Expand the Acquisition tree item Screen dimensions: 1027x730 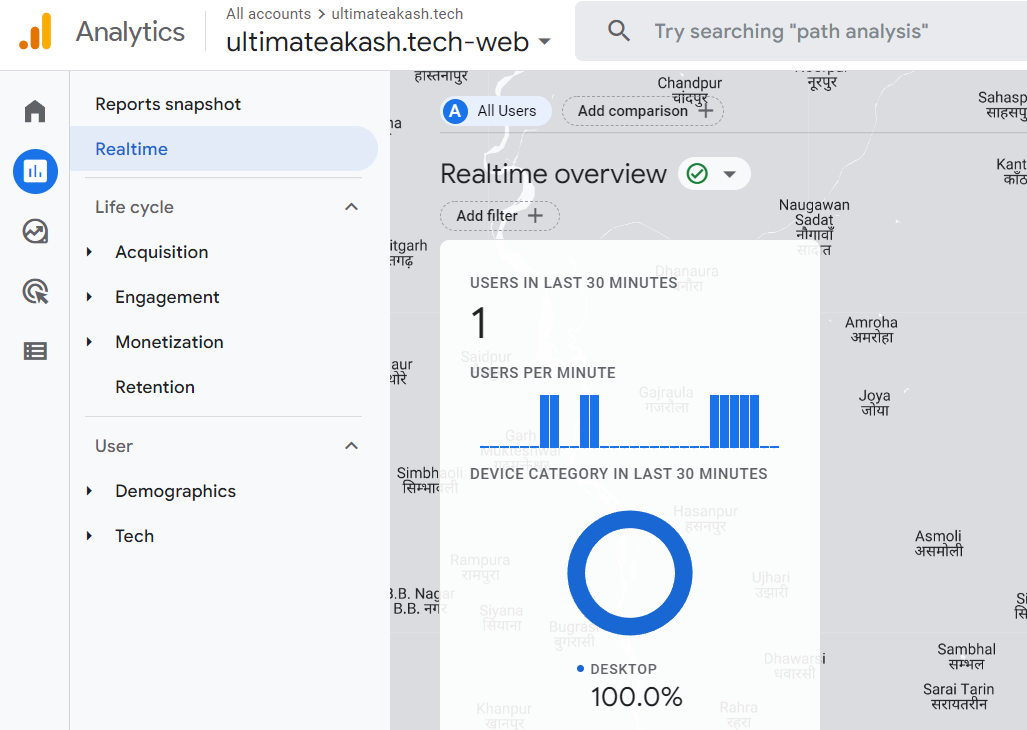pos(90,252)
